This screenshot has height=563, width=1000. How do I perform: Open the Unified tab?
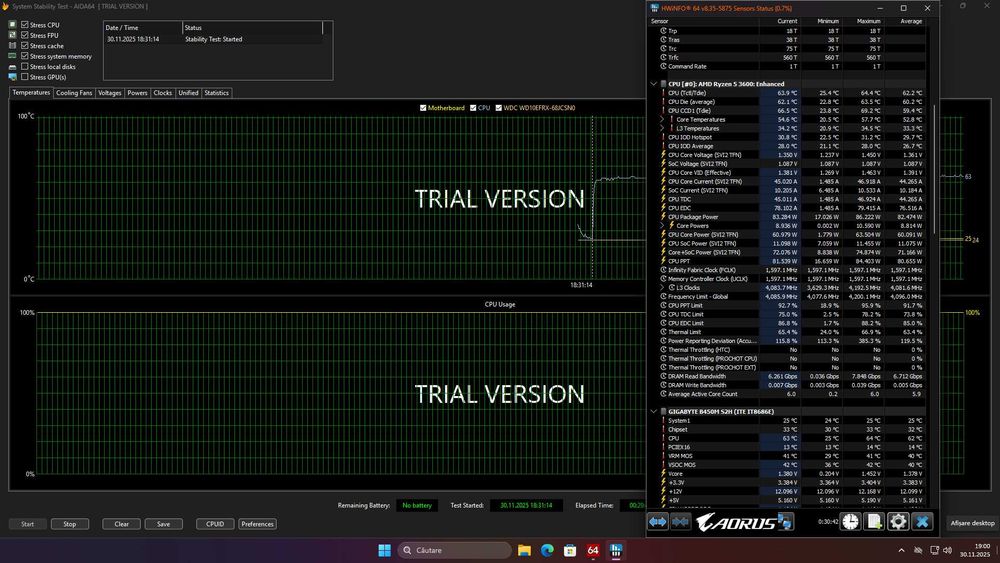coord(188,93)
